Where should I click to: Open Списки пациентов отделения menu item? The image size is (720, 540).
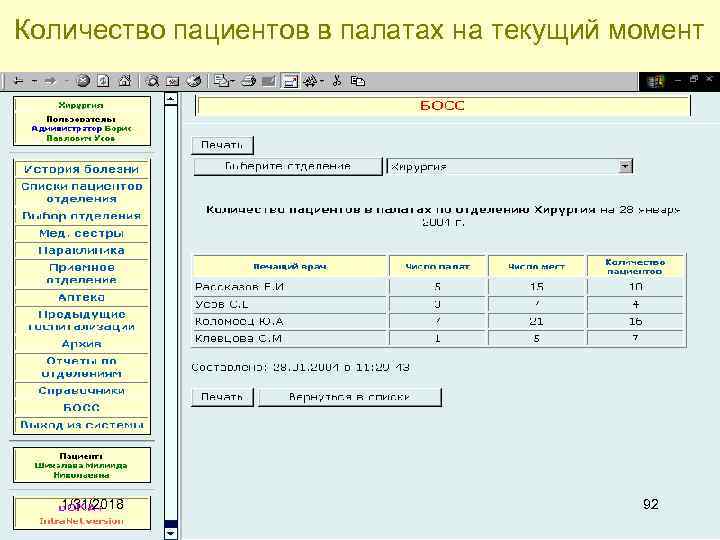click(81, 192)
